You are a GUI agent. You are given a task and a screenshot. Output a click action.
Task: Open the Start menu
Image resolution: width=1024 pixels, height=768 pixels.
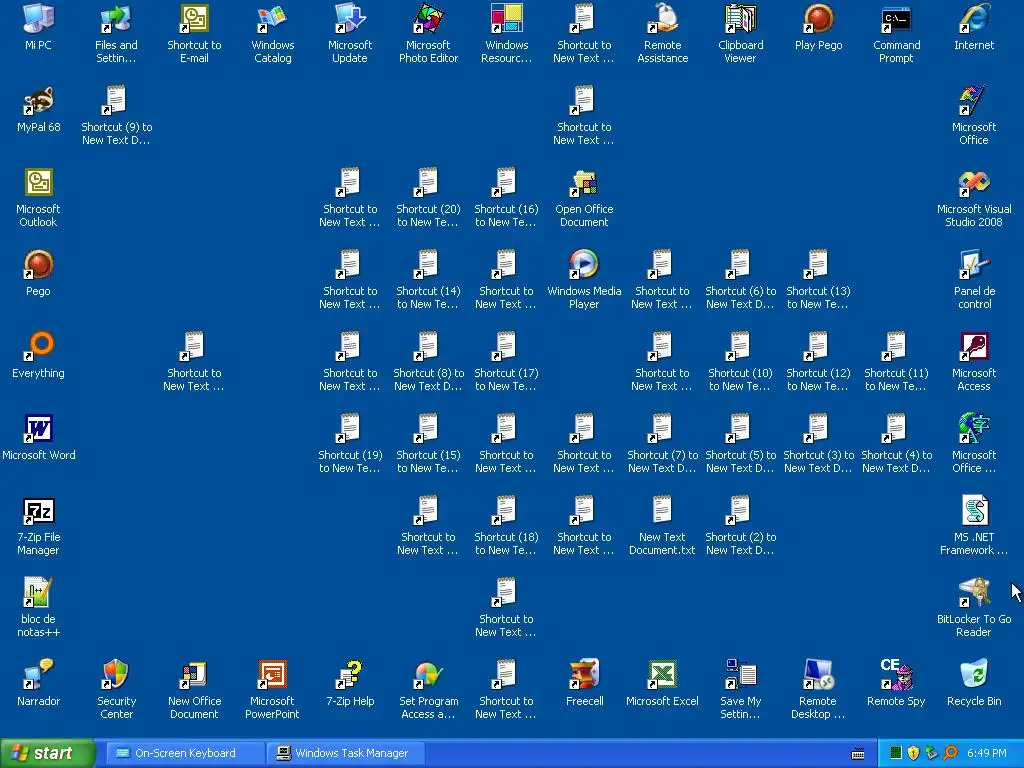coord(46,753)
